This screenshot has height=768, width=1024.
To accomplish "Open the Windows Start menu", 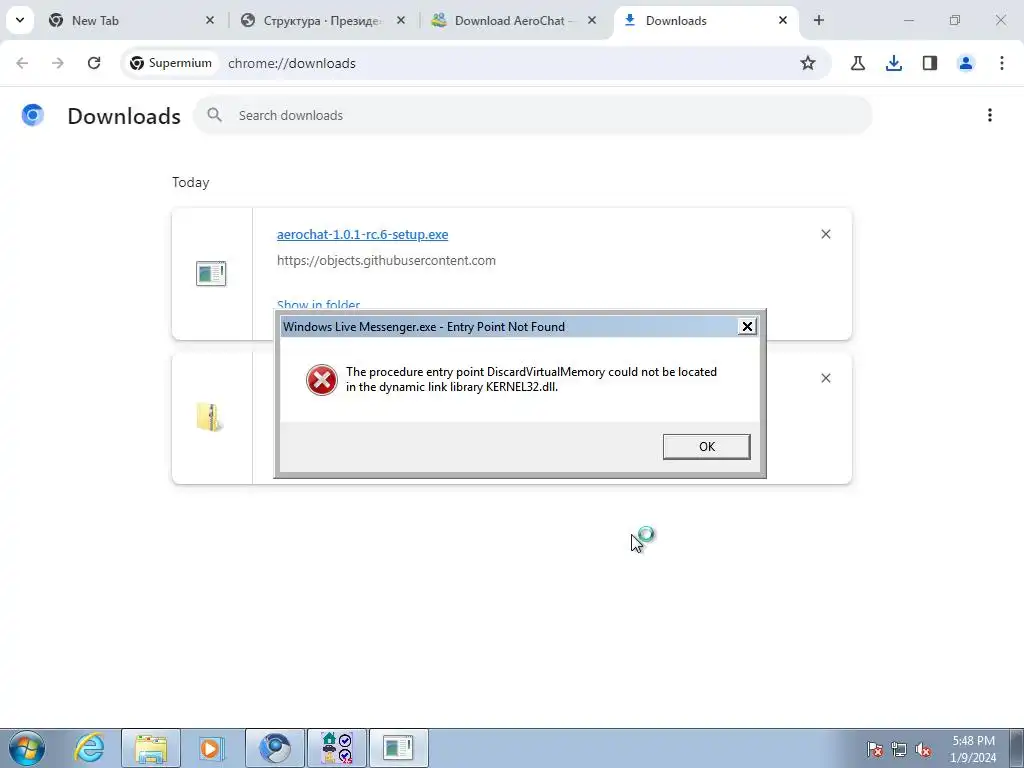I will pyautogui.click(x=27, y=748).
